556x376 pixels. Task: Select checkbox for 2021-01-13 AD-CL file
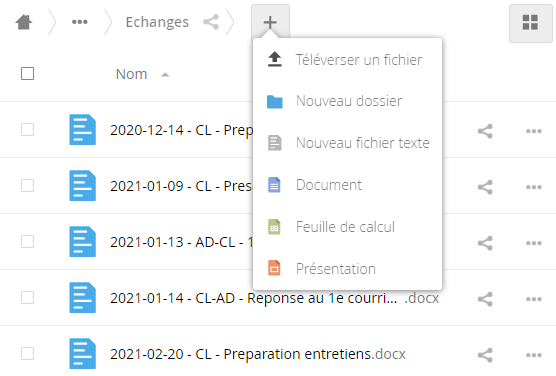[x=27, y=242]
